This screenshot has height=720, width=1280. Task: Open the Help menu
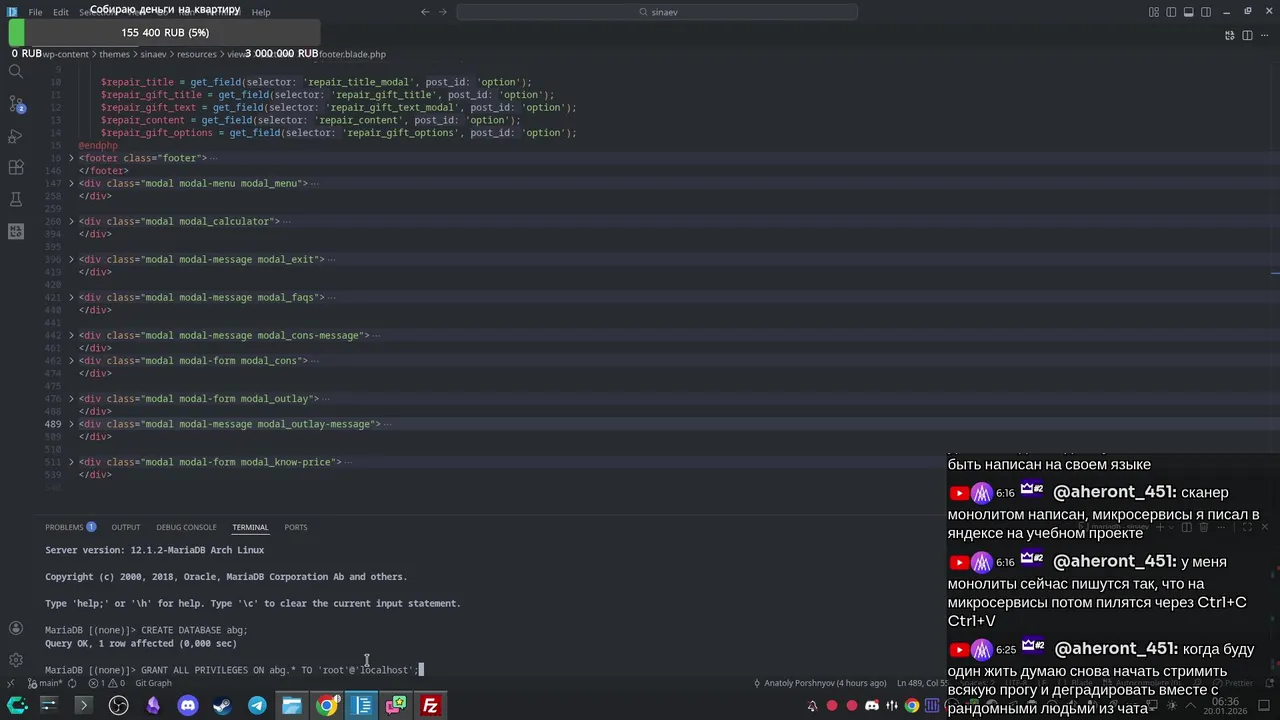261,12
